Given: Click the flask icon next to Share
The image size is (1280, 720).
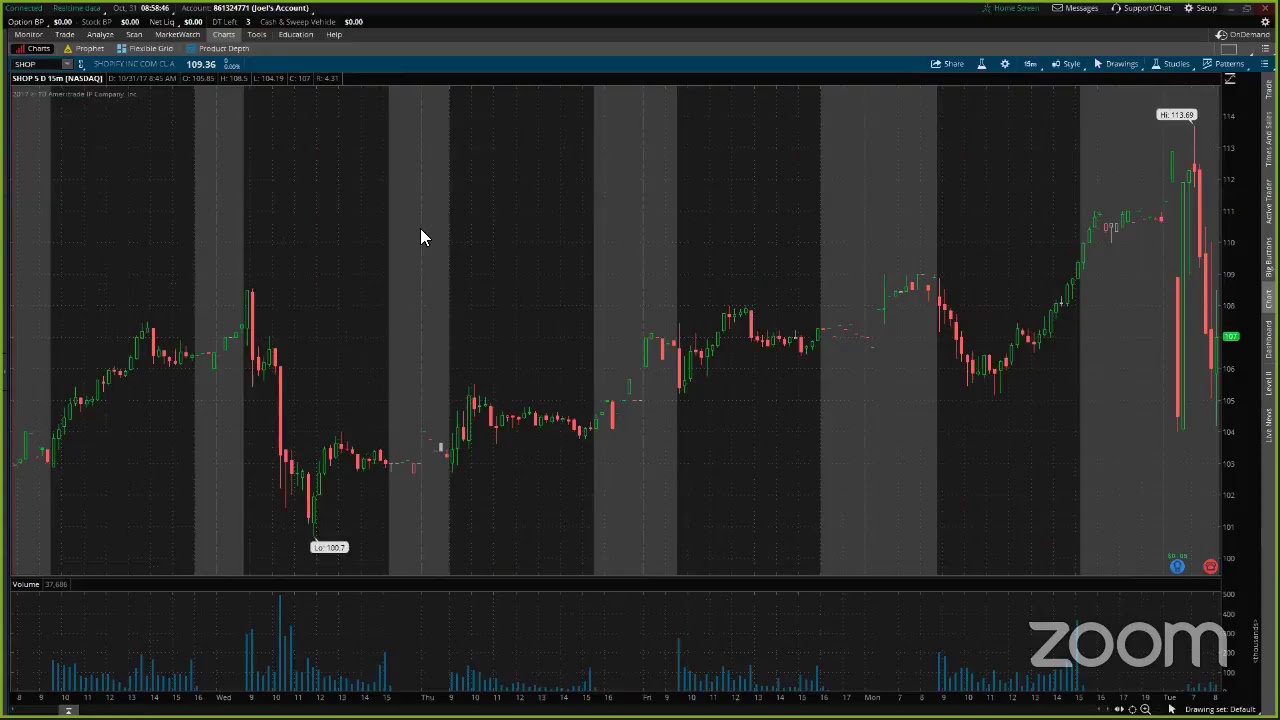Looking at the screenshot, I should point(982,64).
